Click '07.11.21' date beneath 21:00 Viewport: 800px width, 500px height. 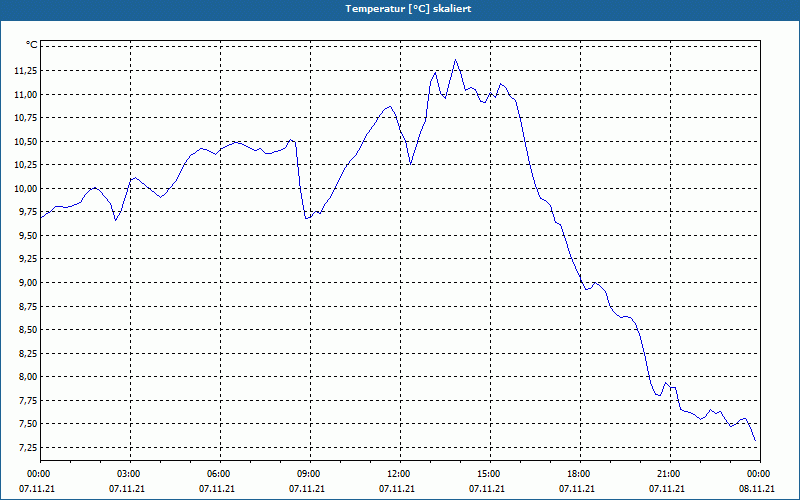[x=667, y=489]
